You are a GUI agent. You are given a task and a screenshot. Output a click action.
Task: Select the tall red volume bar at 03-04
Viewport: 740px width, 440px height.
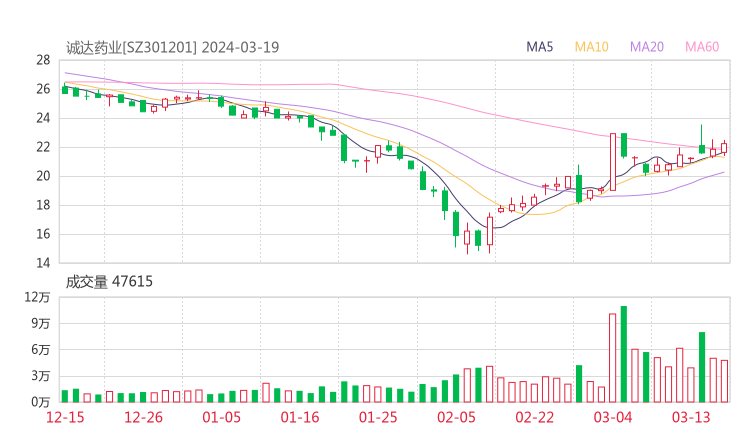point(613,358)
